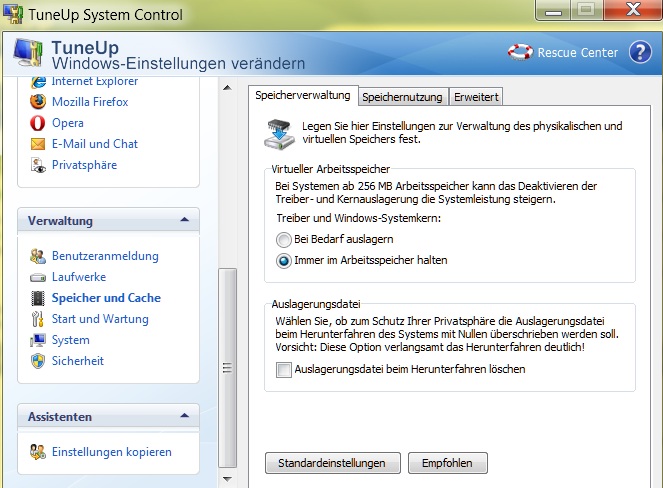This screenshot has height=488, width=663.
Task: Click the Privatsphäre icon
Action: 38,165
